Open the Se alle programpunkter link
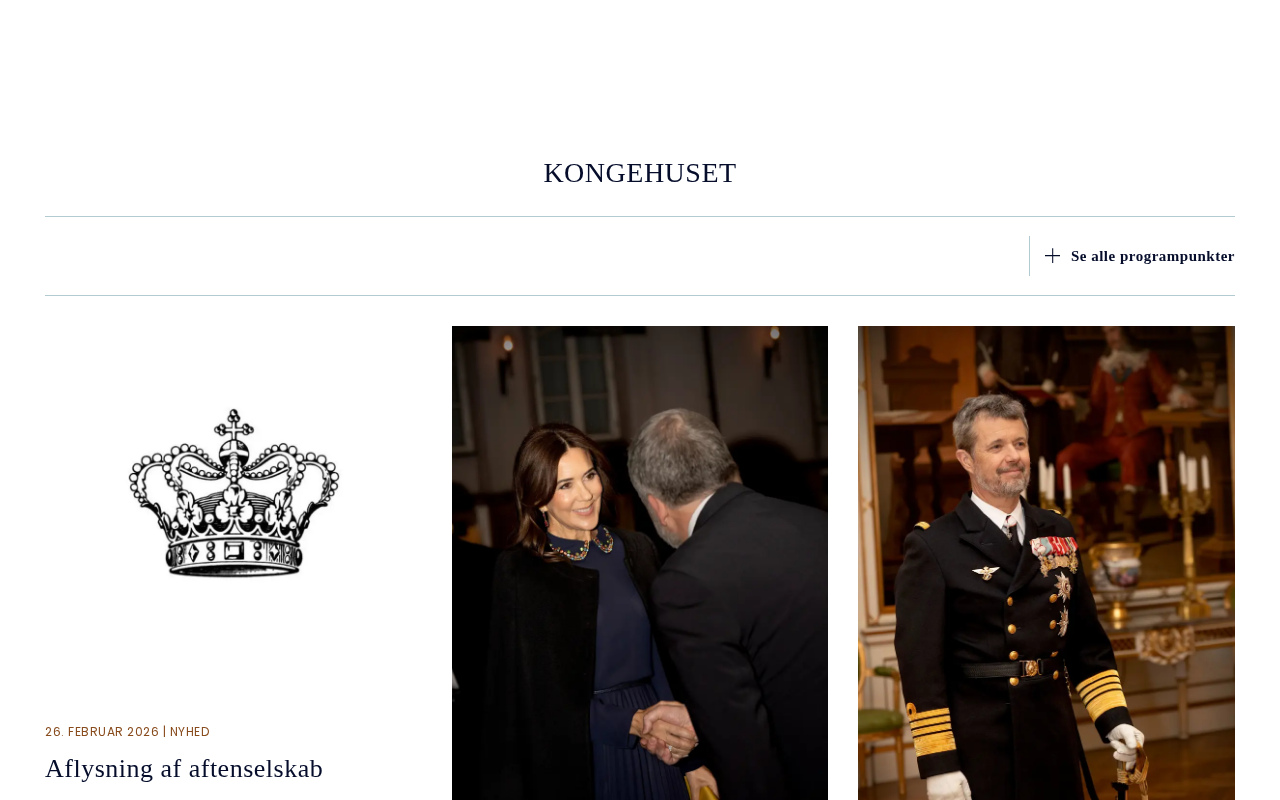The image size is (1280, 800). (x=1152, y=256)
